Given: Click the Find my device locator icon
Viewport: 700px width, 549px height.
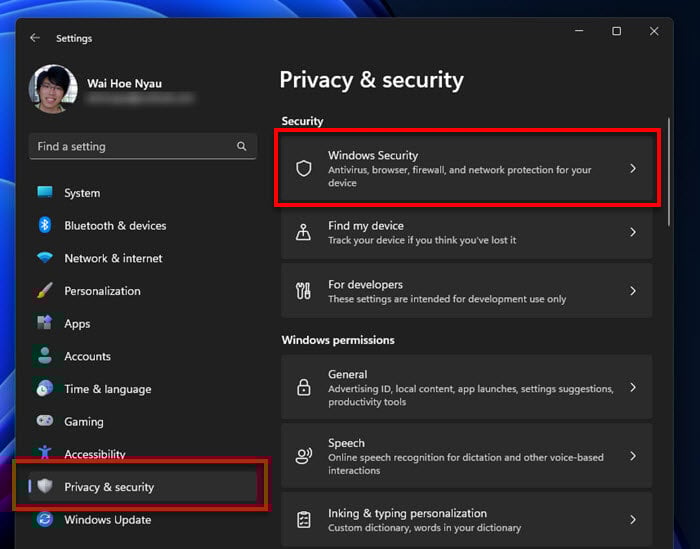Looking at the screenshot, I should tap(304, 232).
